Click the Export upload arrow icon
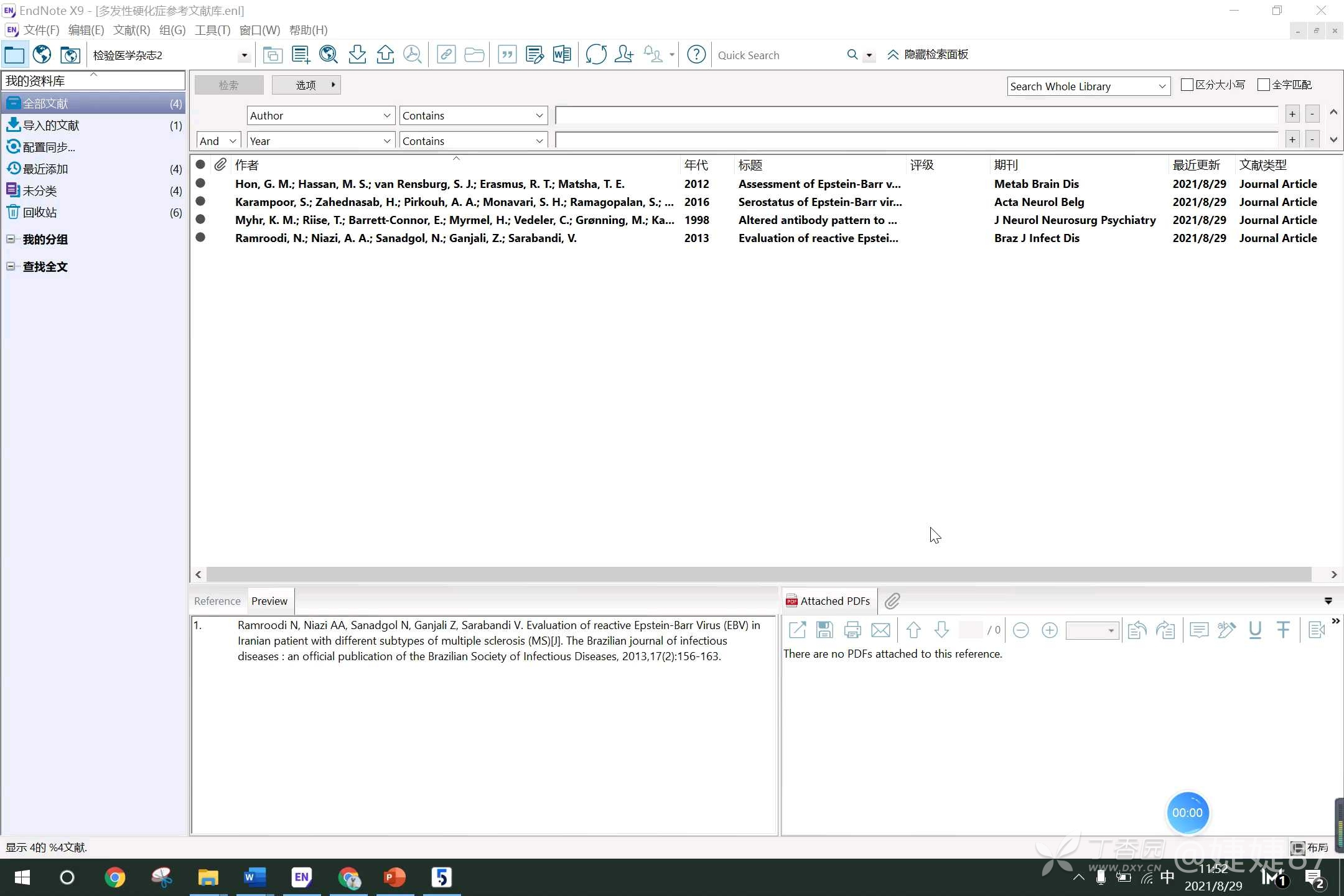 click(x=385, y=55)
